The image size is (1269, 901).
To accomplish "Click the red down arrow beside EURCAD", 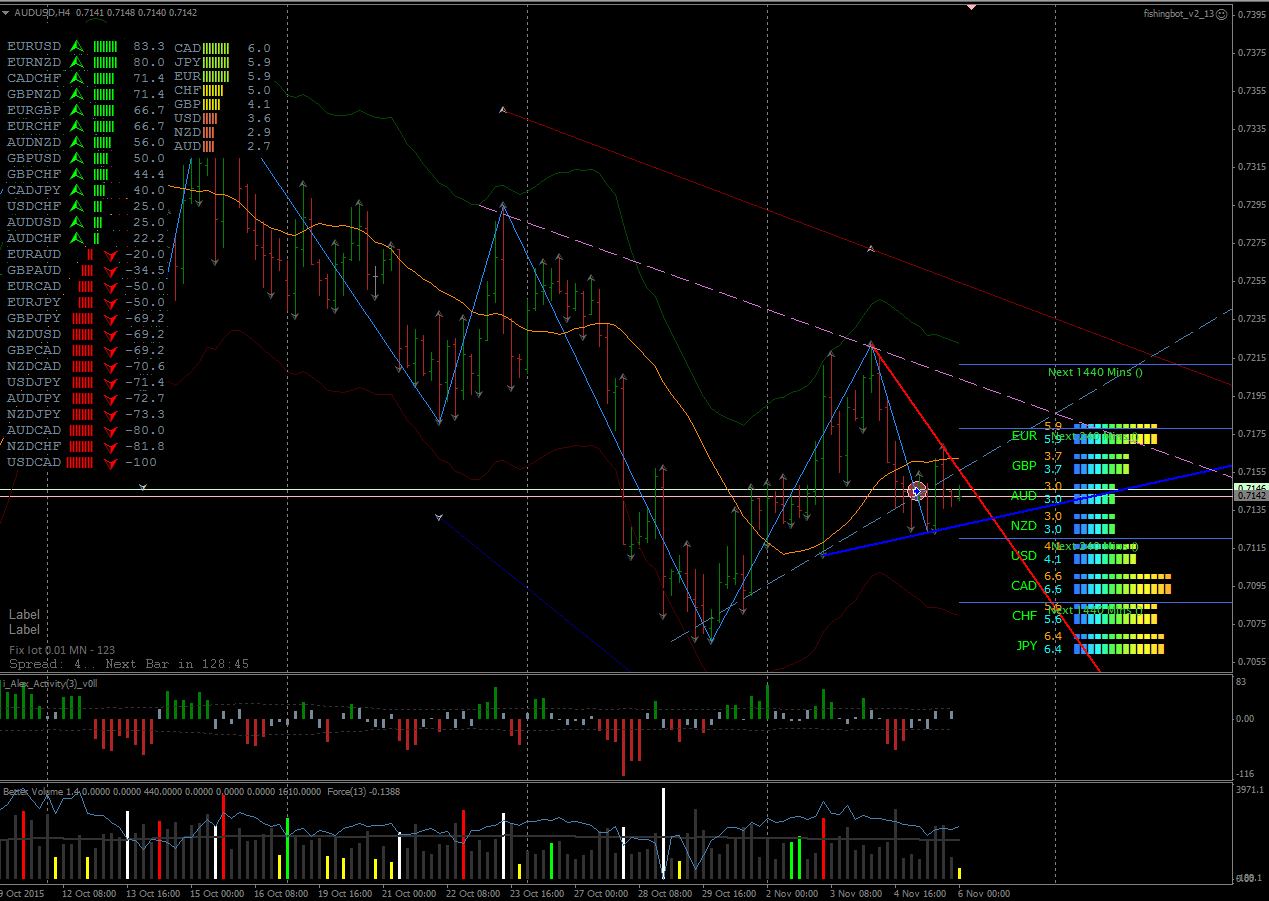I will pyautogui.click(x=111, y=287).
